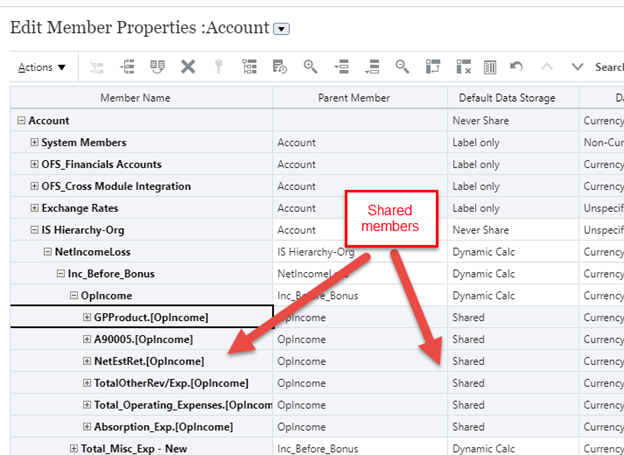Click the Member Name column header
This screenshot has width=624, height=455.
coord(141,98)
